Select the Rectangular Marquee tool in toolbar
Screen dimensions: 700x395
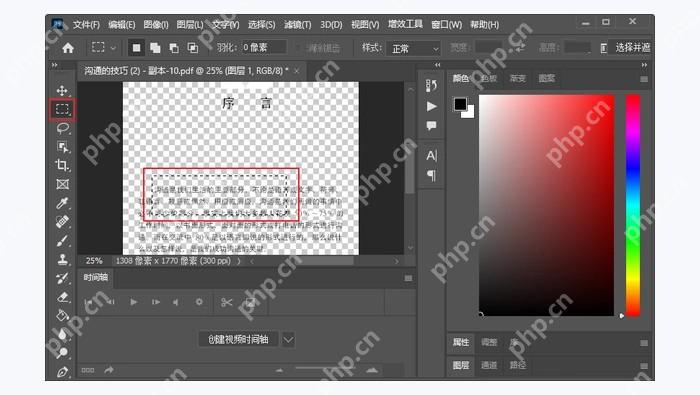point(62,109)
